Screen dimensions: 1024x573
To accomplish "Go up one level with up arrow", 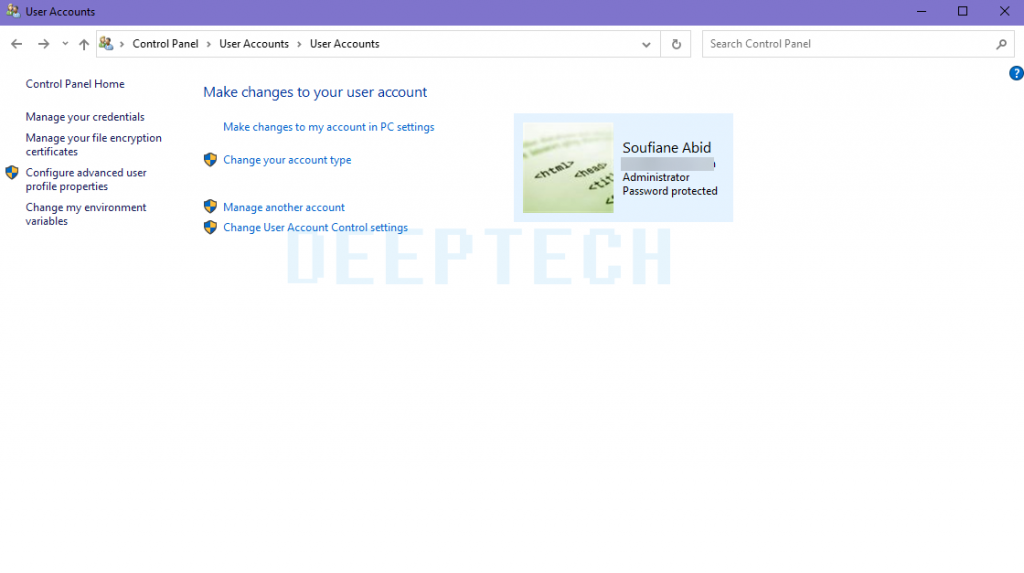I will pos(84,44).
